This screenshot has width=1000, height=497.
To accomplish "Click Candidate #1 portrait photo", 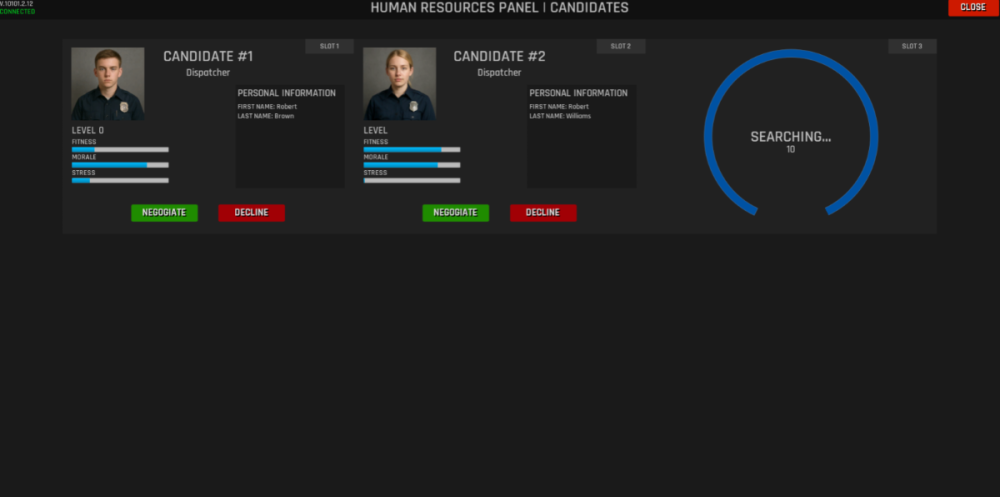I will tap(107, 84).
